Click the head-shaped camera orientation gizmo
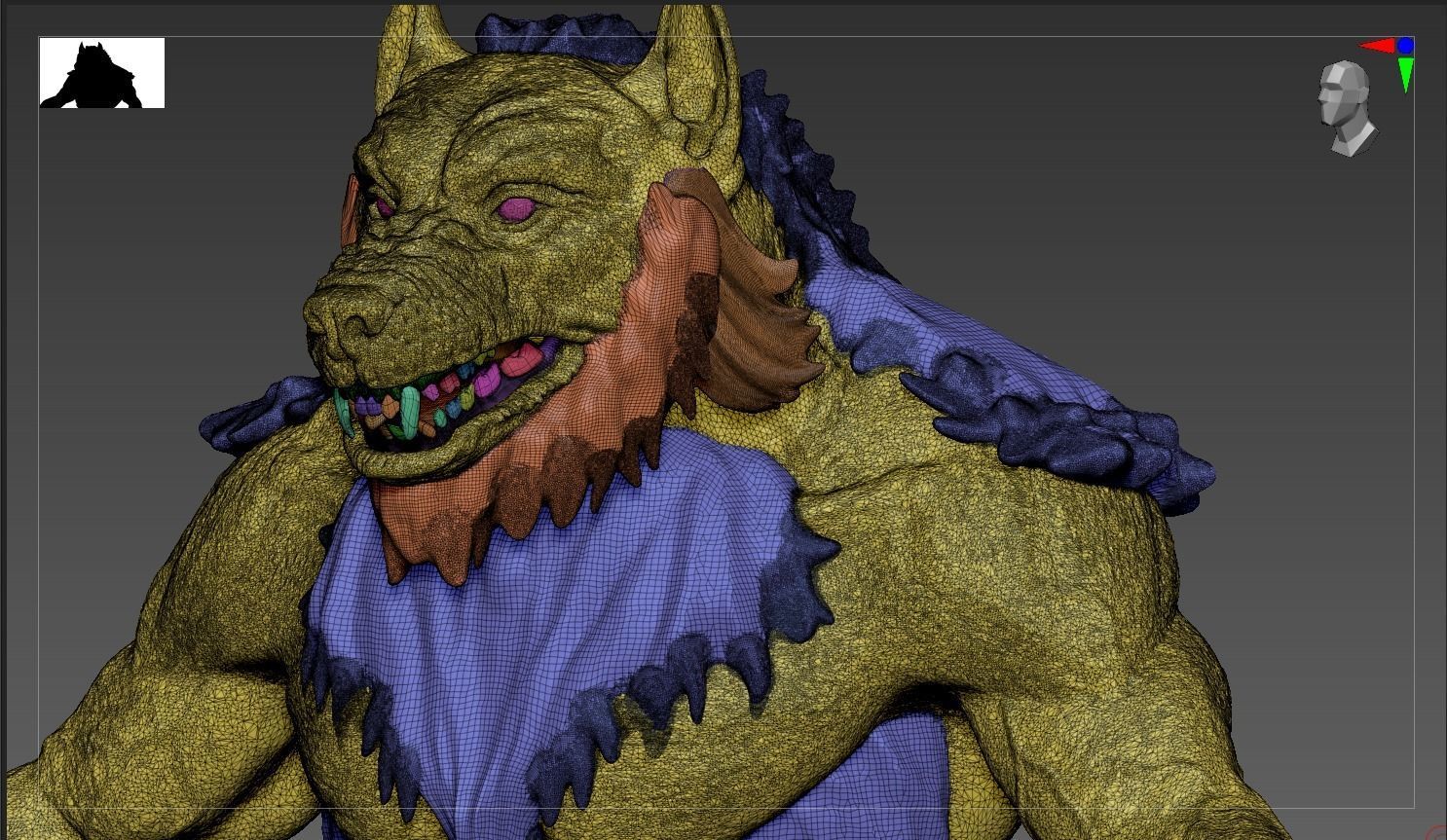The width and height of the screenshot is (1447, 840). pos(1348,108)
